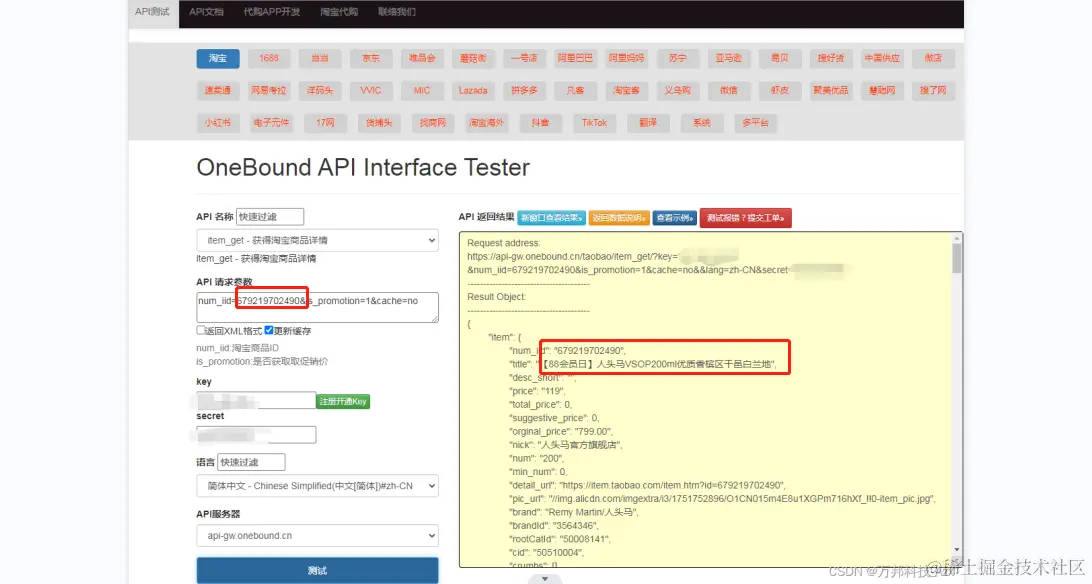The image size is (1092, 584).
Task: Select the 17网 platform button
Action: coord(325,123)
